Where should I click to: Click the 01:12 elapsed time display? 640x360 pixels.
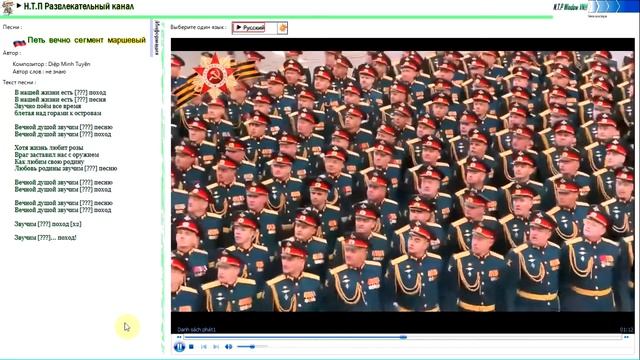(627, 329)
